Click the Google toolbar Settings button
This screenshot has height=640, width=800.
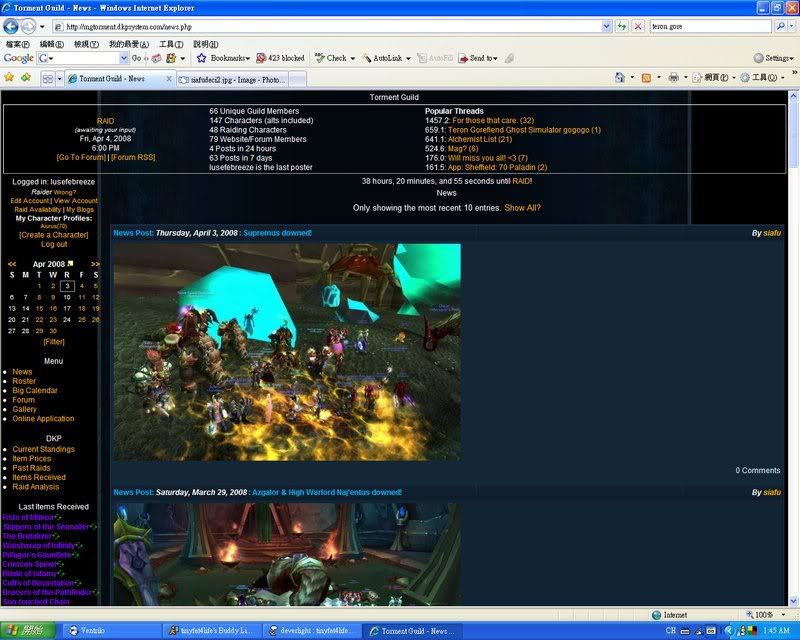click(773, 58)
